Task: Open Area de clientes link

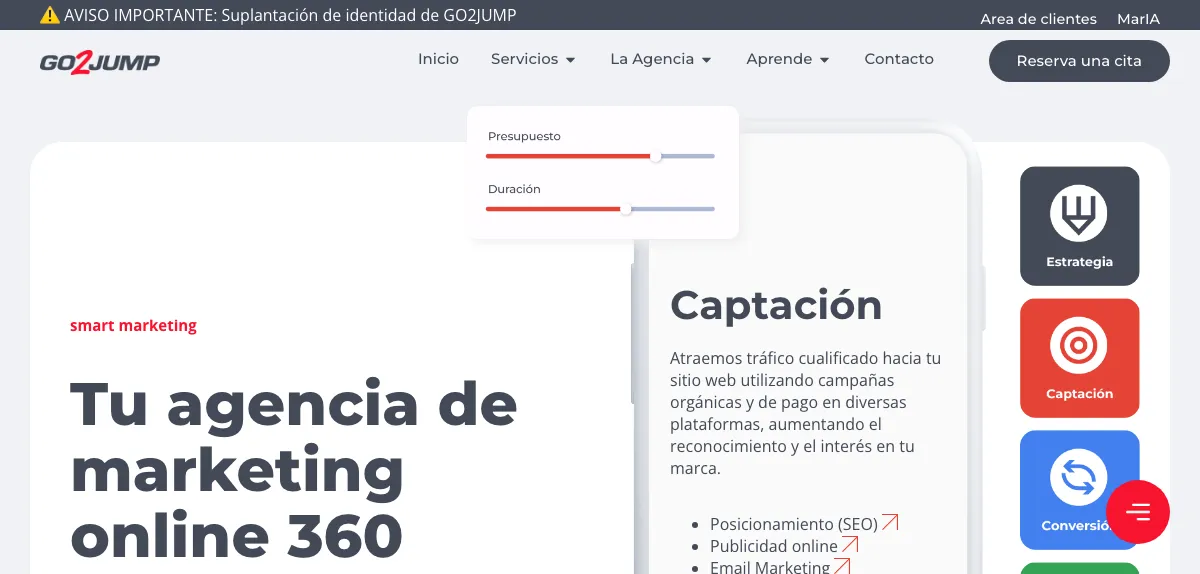Action: [1038, 19]
